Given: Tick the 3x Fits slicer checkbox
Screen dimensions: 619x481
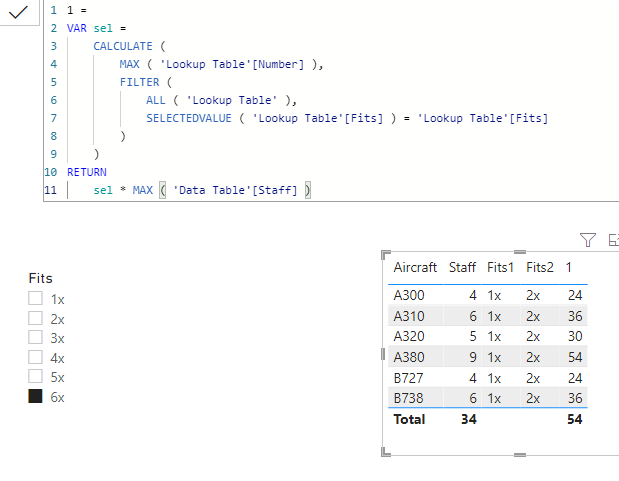Looking at the screenshot, I should click(x=36, y=337).
